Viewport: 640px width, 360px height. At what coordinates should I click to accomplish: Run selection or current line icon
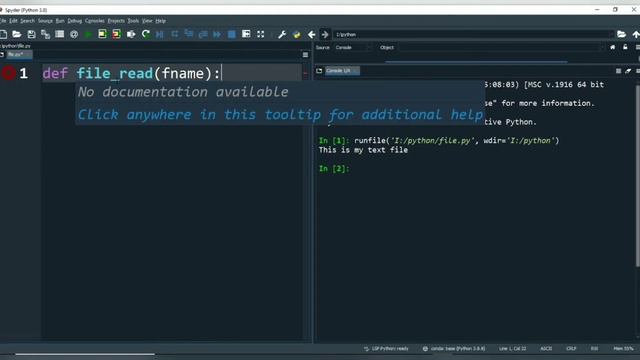[x=131, y=34]
